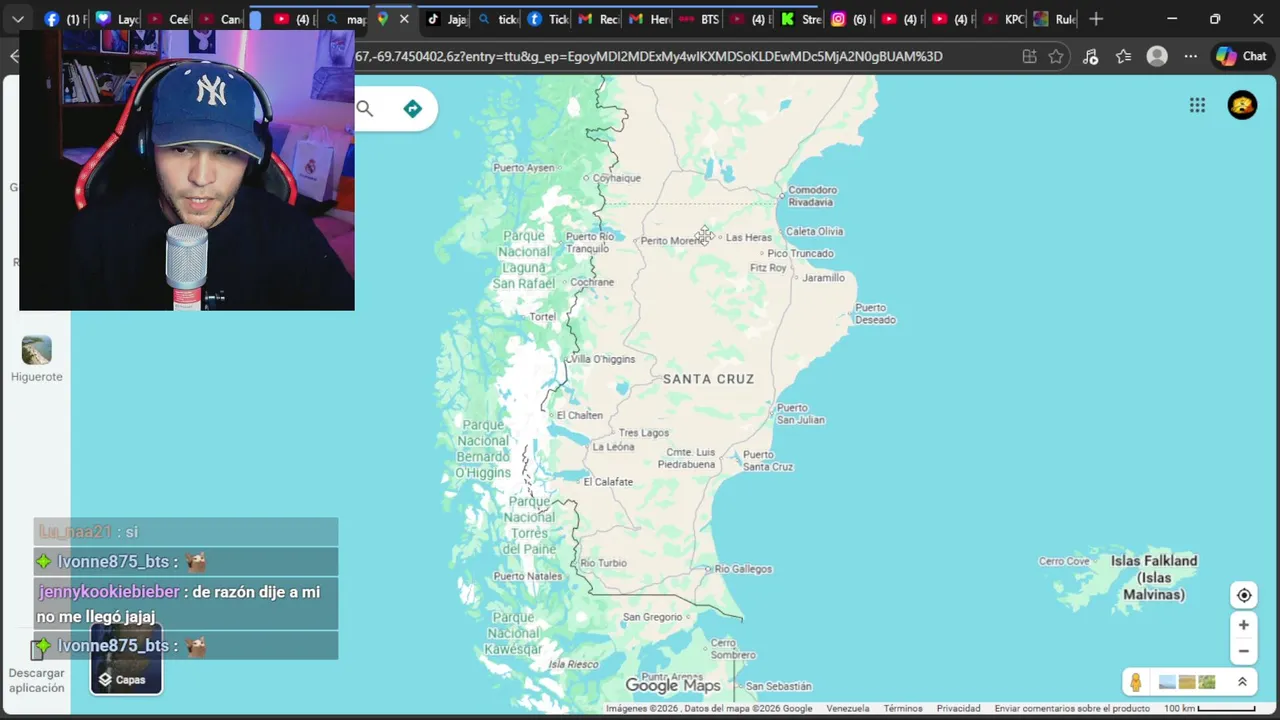Select the third imagery layer thumbnail

(x=1207, y=682)
